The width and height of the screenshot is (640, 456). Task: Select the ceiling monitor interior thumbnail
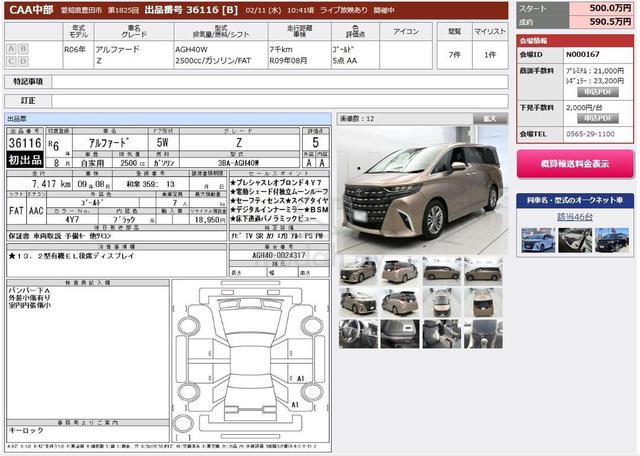click(400, 334)
